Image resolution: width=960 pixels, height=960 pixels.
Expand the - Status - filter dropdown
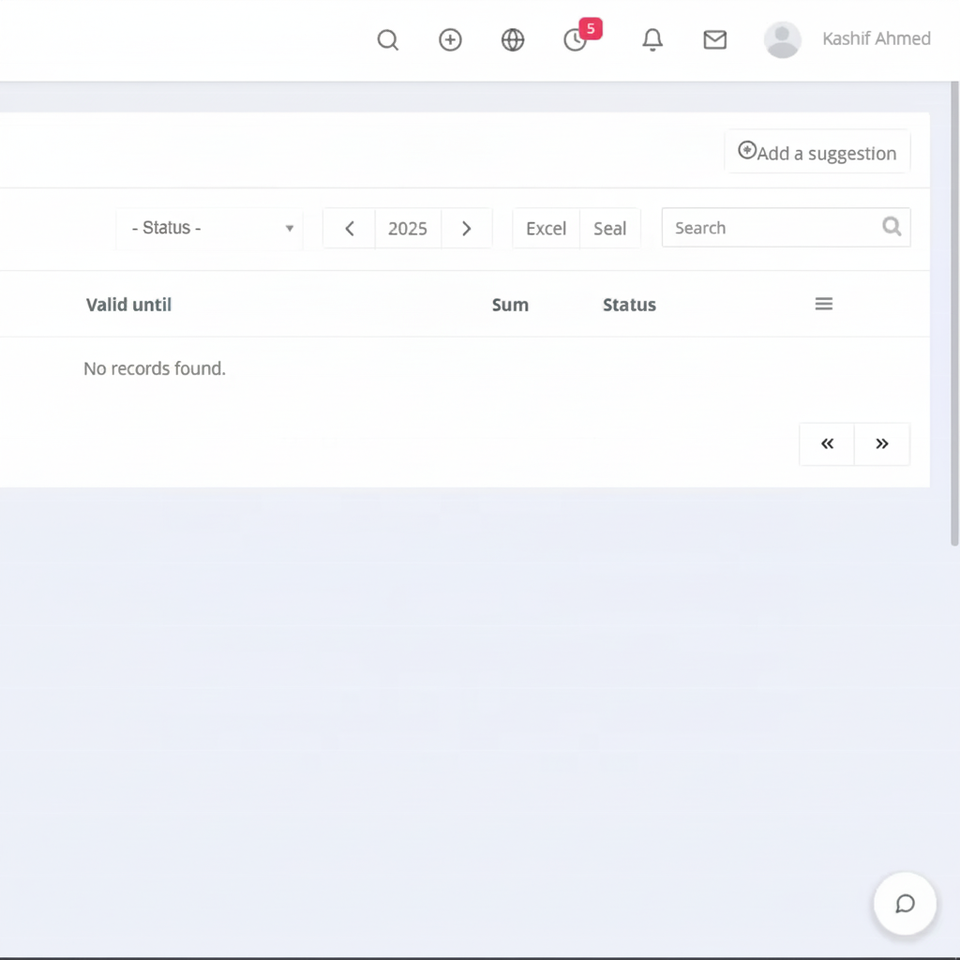point(209,228)
